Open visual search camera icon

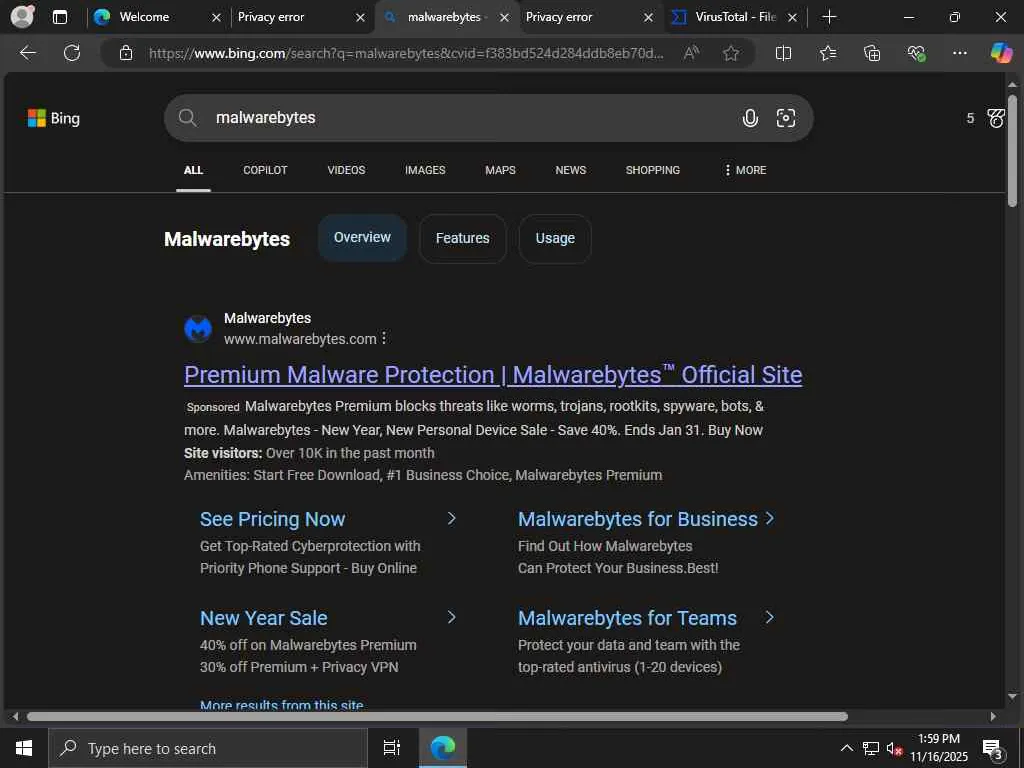[x=786, y=118]
